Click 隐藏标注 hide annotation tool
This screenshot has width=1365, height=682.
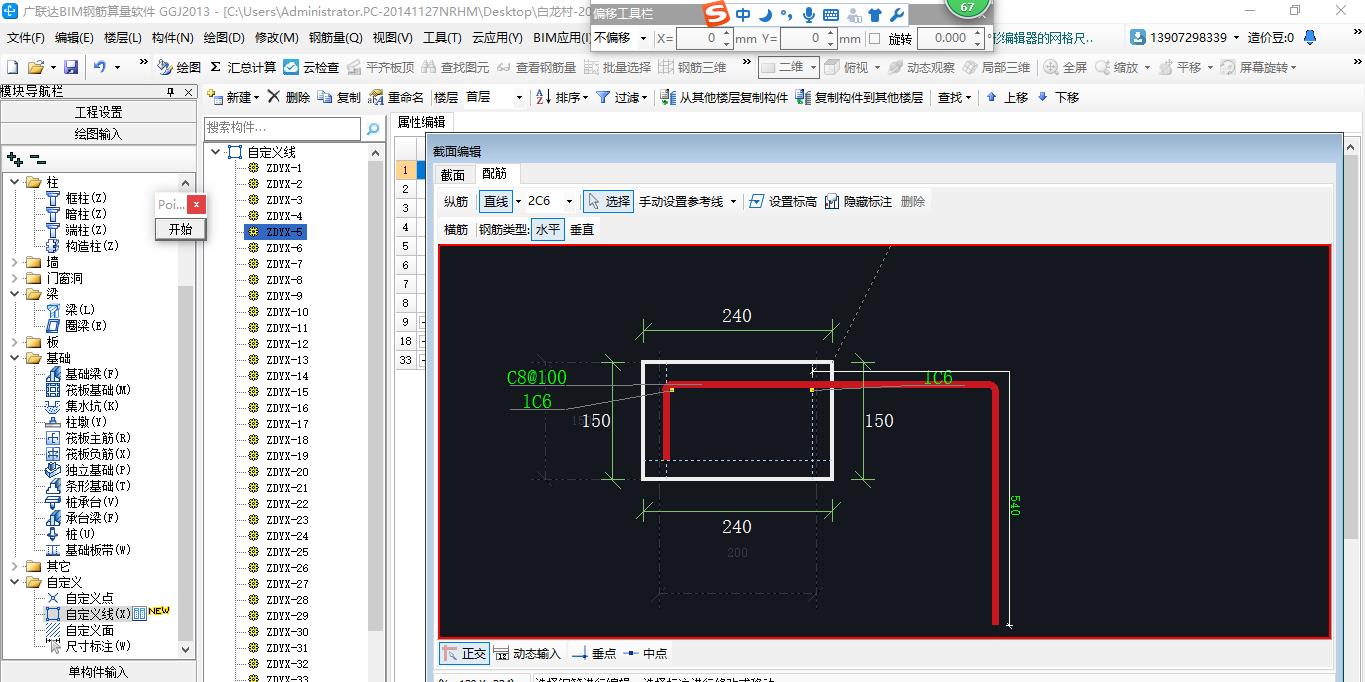point(858,201)
